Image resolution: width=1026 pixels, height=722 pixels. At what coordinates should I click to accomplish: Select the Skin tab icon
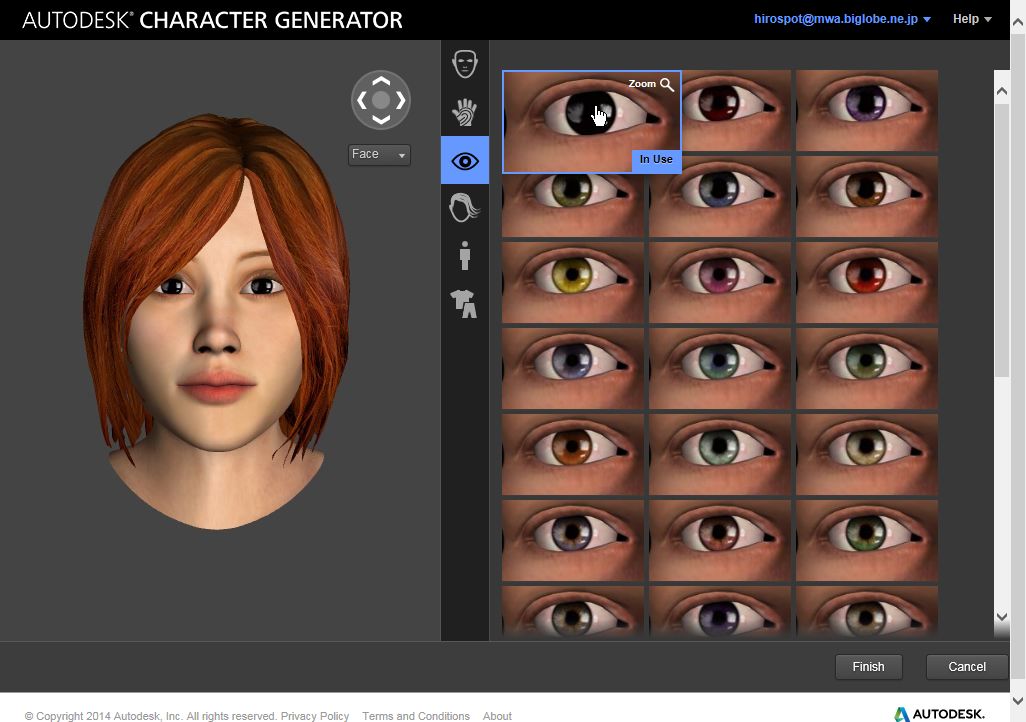pos(464,112)
